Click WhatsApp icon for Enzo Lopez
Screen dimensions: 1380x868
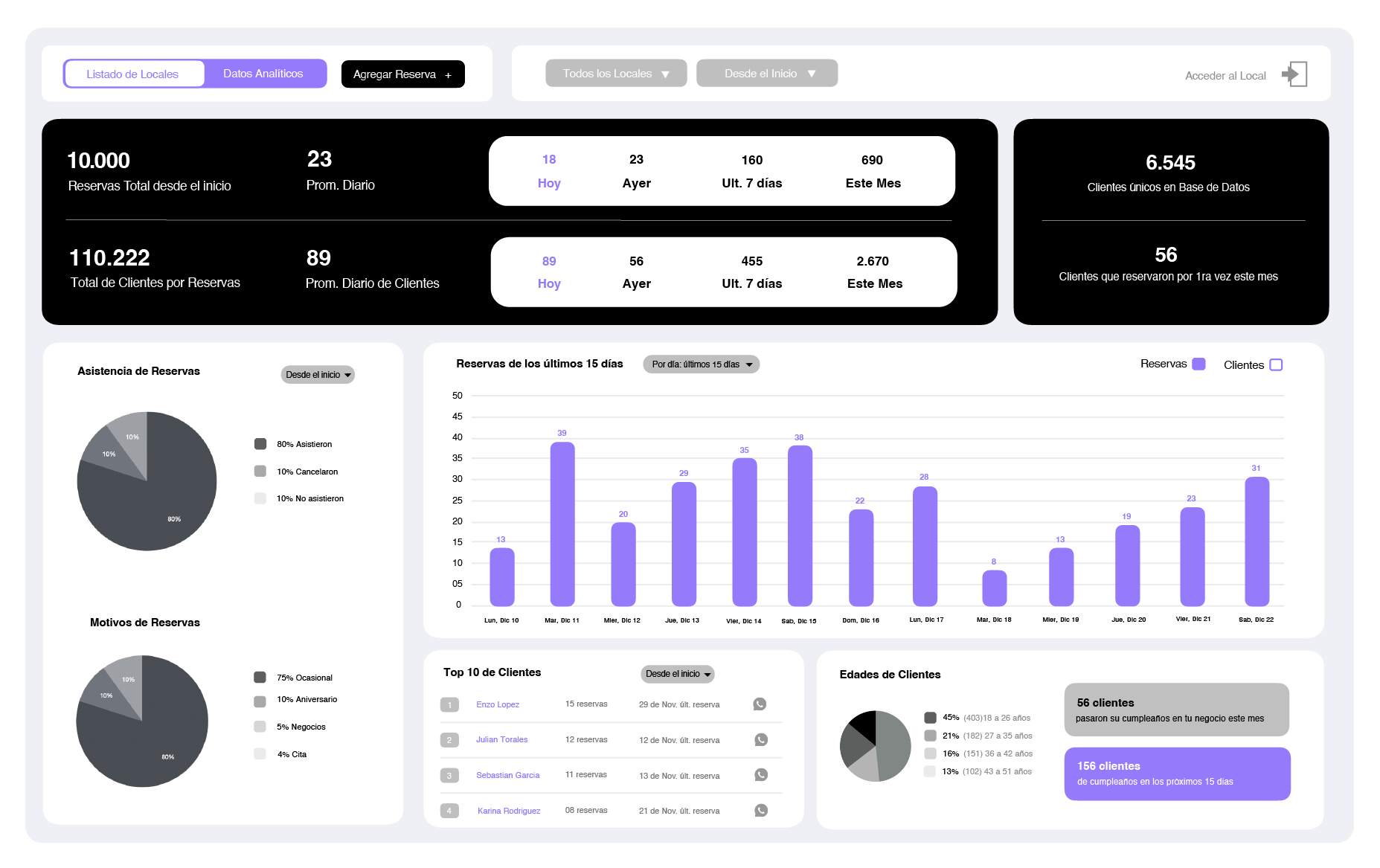point(760,704)
